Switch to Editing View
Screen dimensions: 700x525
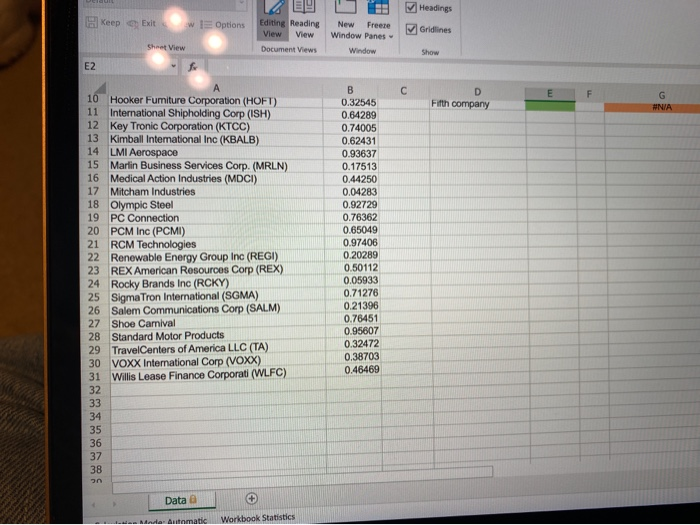(x=272, y=21)
